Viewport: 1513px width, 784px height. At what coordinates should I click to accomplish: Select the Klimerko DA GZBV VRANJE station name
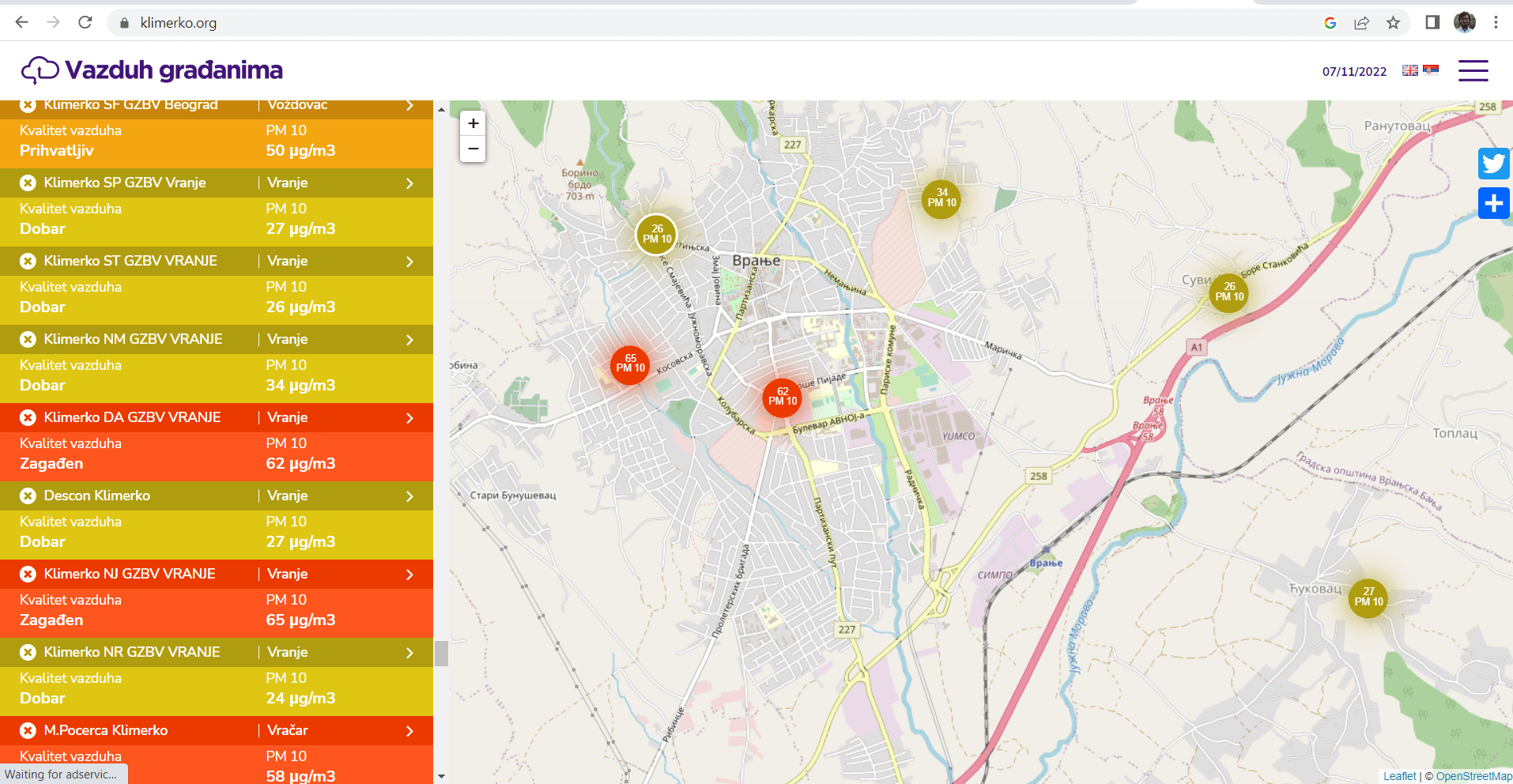pyautogui.click(x=132, y=417)
